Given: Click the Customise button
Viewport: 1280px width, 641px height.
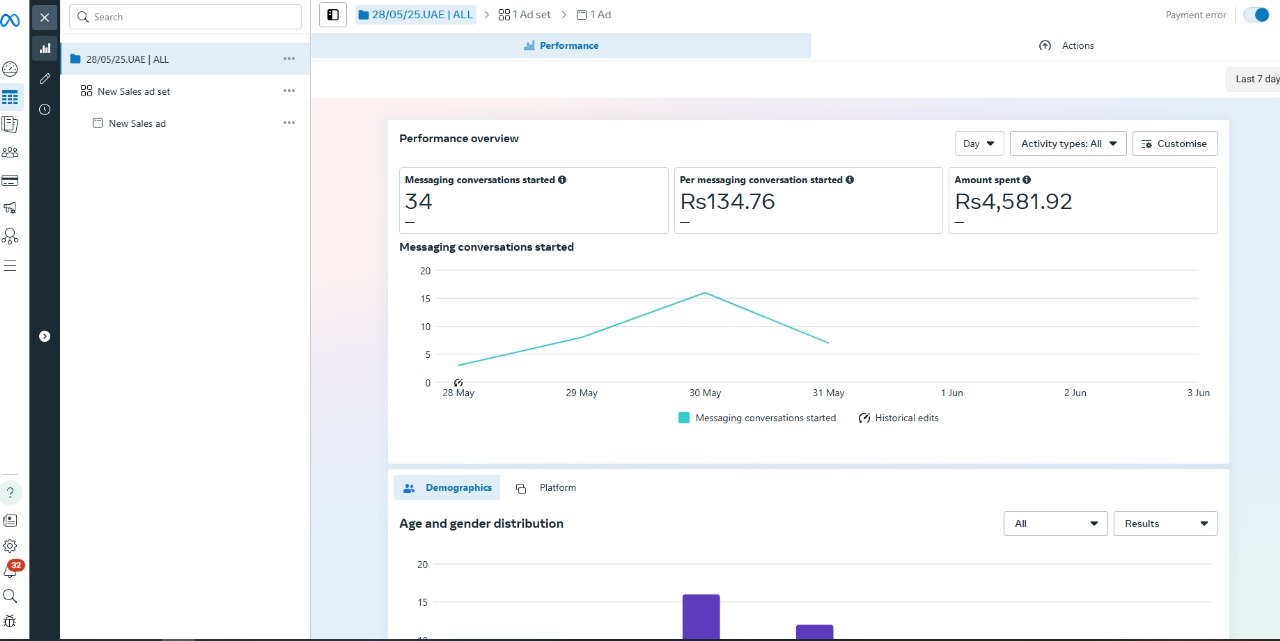Looking at the screenshot, I should [1175, 144].
